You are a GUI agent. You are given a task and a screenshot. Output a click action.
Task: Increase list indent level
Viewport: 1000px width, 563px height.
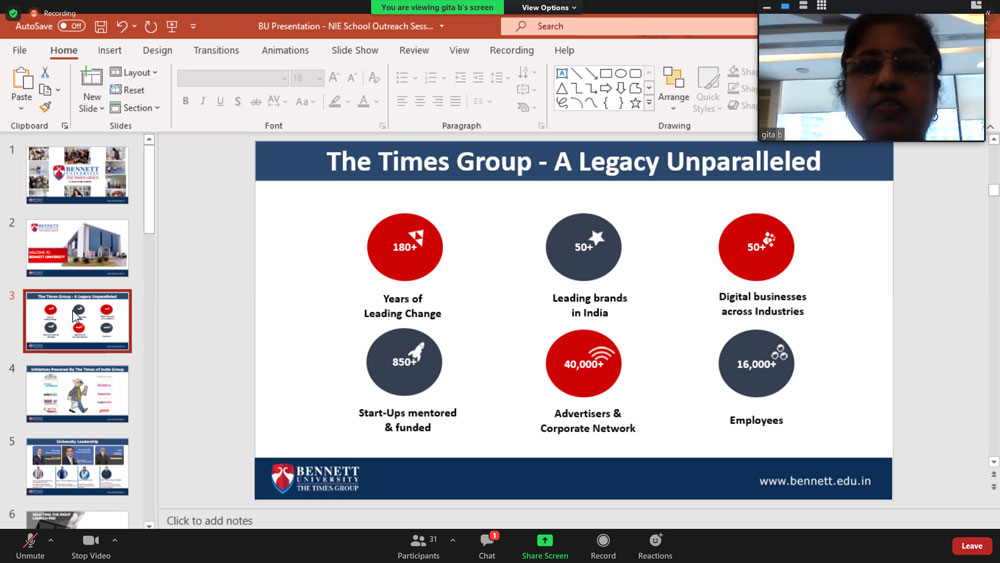click(478, 78)
